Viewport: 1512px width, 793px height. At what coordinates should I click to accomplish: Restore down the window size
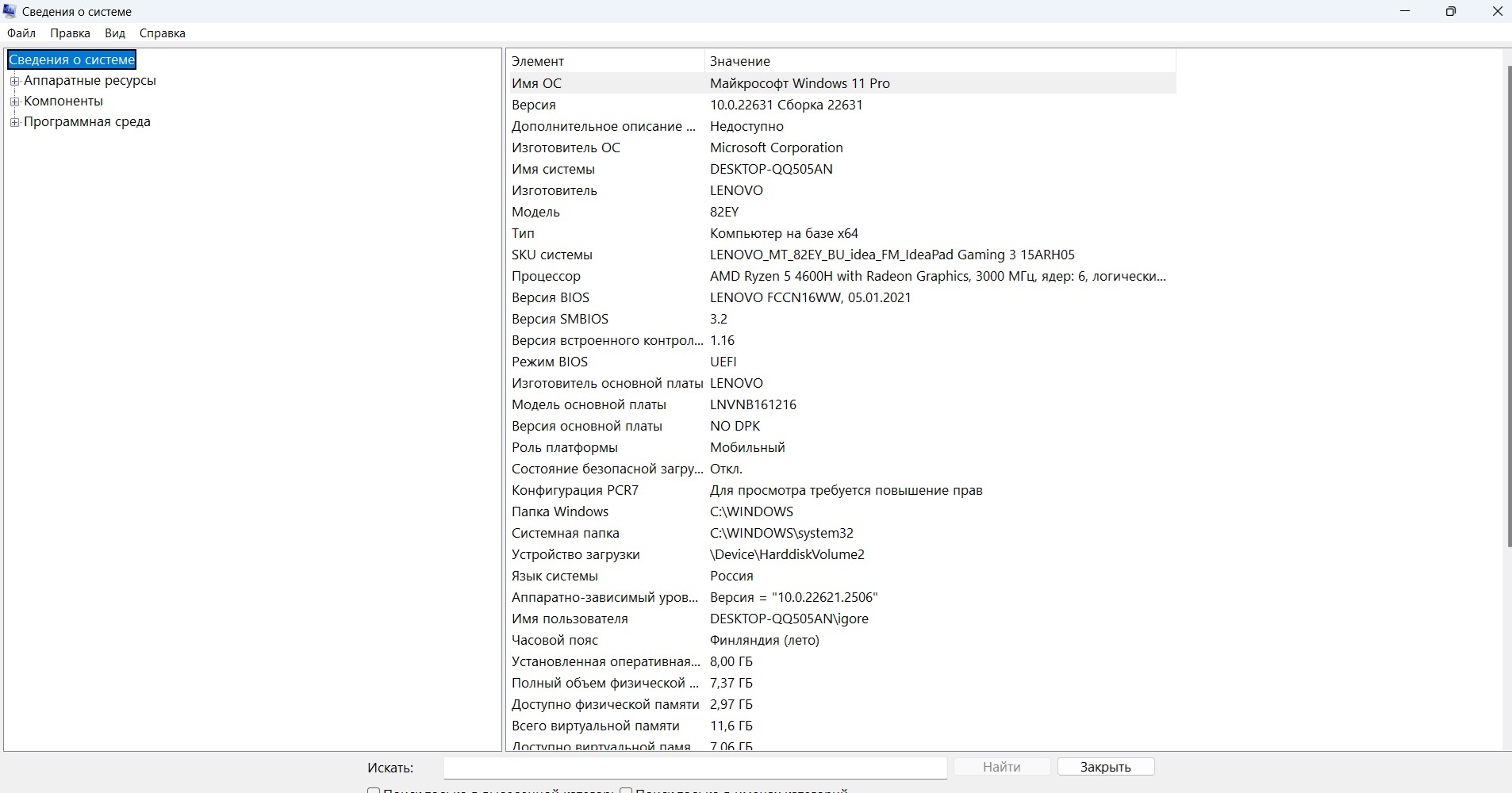click(x=1451, y=11)
